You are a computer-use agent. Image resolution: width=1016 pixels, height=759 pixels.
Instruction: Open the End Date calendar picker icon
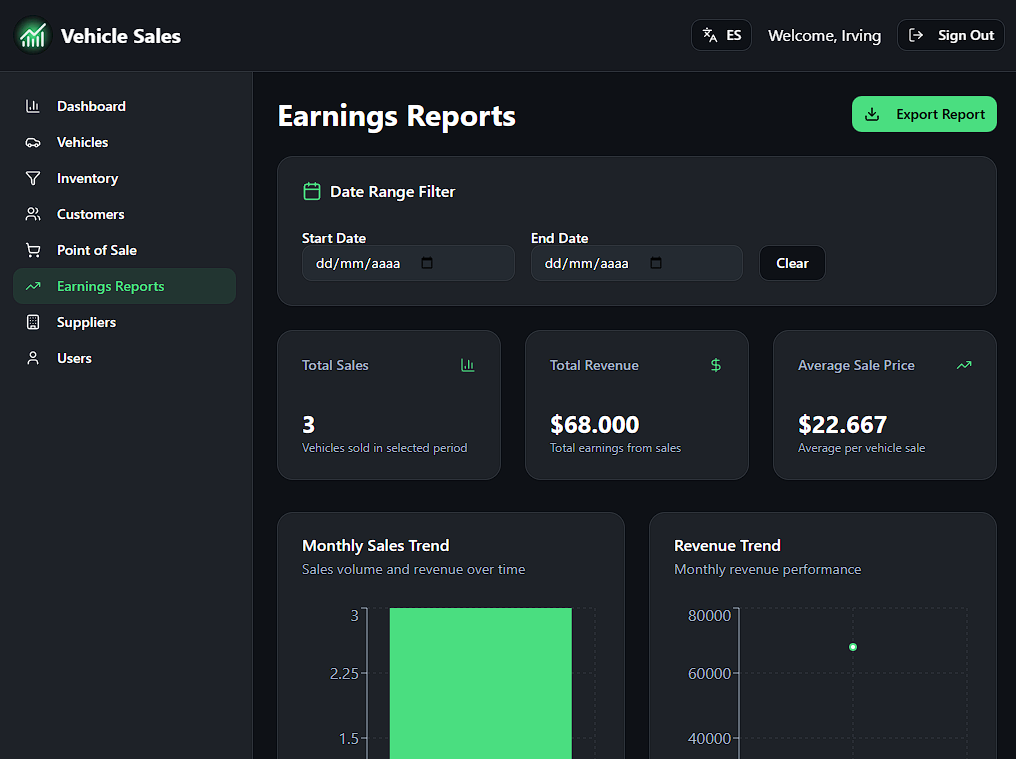tap(656, 263)
